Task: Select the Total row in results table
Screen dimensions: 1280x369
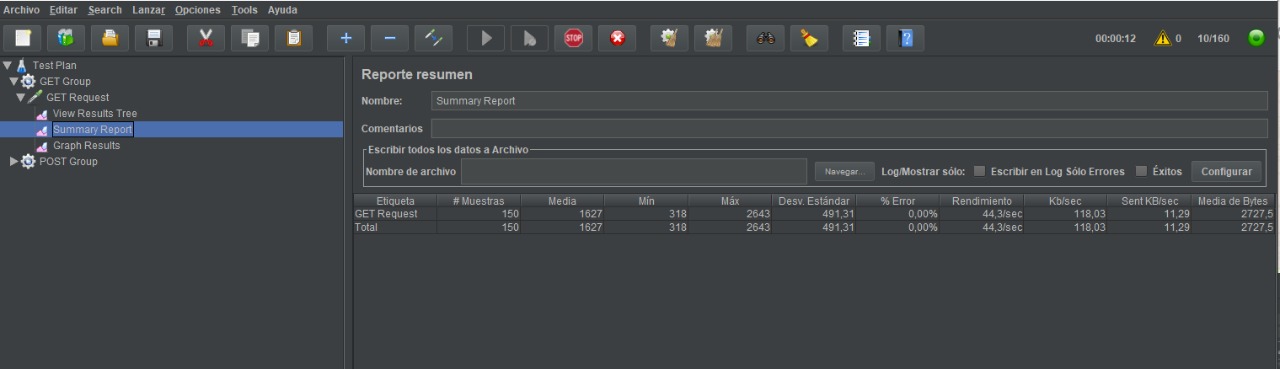Action: [x=814, y=227]
